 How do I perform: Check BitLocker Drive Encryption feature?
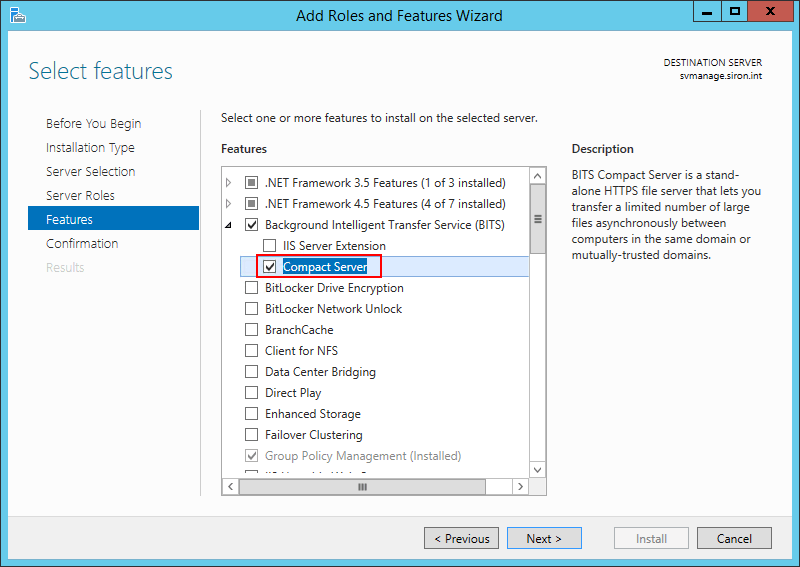tap(252, 288)
